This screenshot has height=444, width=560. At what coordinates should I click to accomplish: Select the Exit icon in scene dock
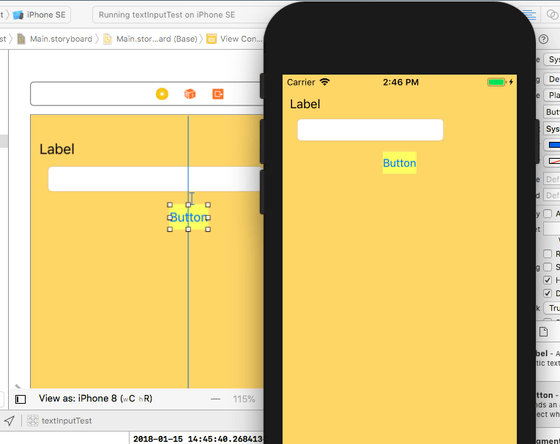tap(218, 94)
